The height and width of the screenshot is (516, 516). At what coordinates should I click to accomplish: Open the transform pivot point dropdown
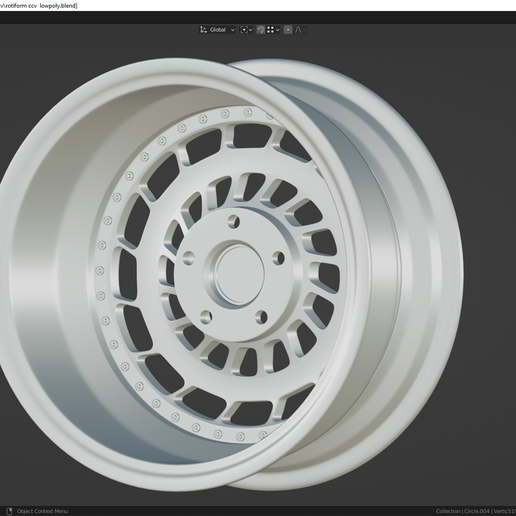(246, 30)
